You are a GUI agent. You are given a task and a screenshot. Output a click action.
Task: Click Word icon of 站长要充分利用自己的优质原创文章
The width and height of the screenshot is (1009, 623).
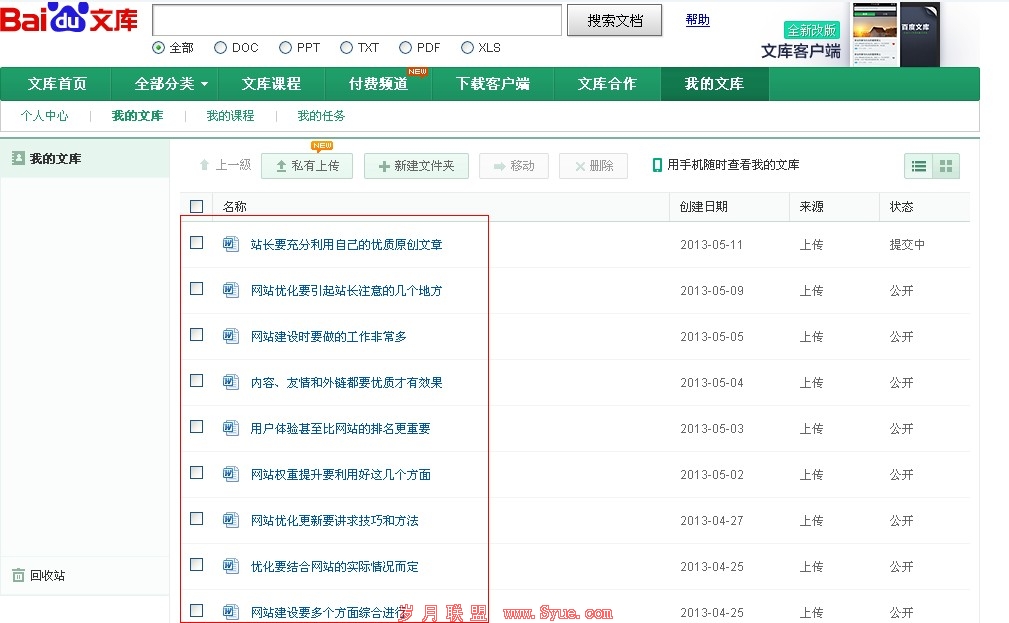(x=230, y=244)
